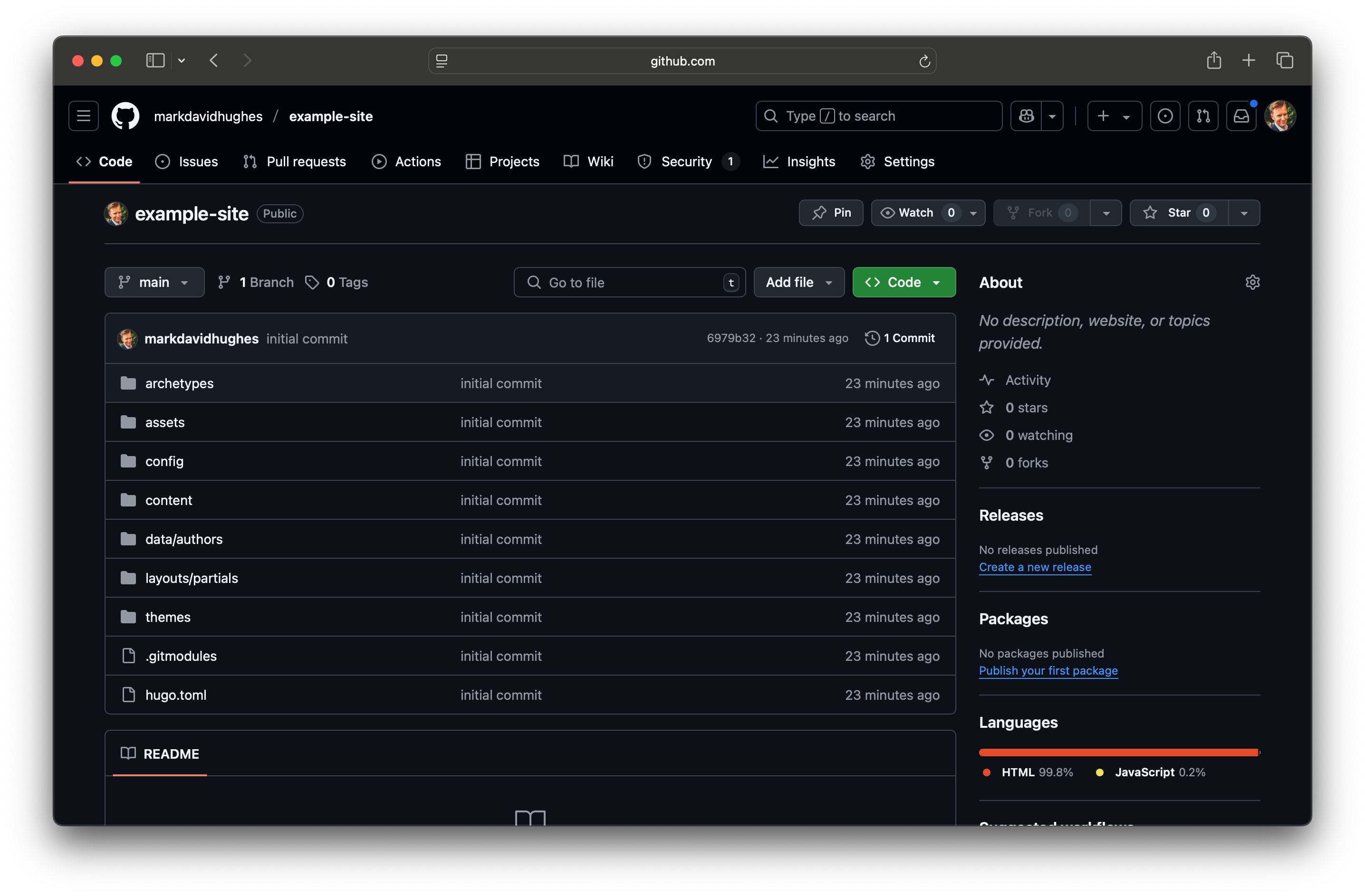Select the README tab

click(160, 753)
